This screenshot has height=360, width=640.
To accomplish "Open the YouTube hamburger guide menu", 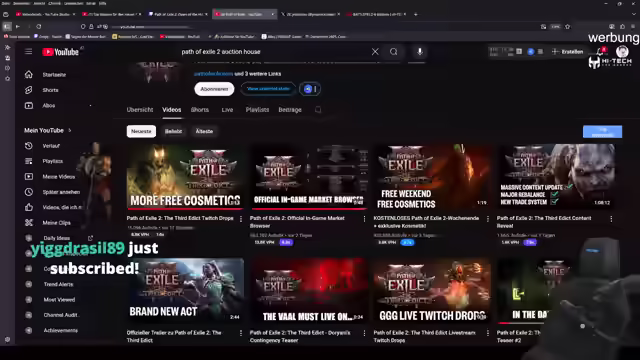I will click(x=28, y=51).
